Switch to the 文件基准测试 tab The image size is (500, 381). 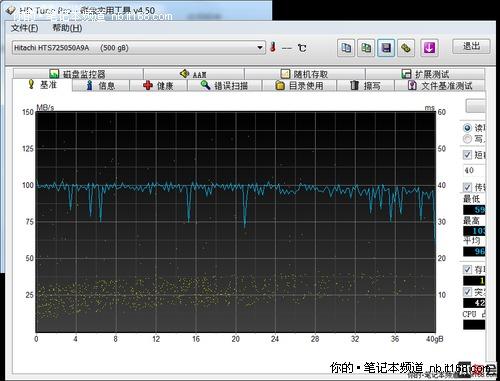[440, 86]
